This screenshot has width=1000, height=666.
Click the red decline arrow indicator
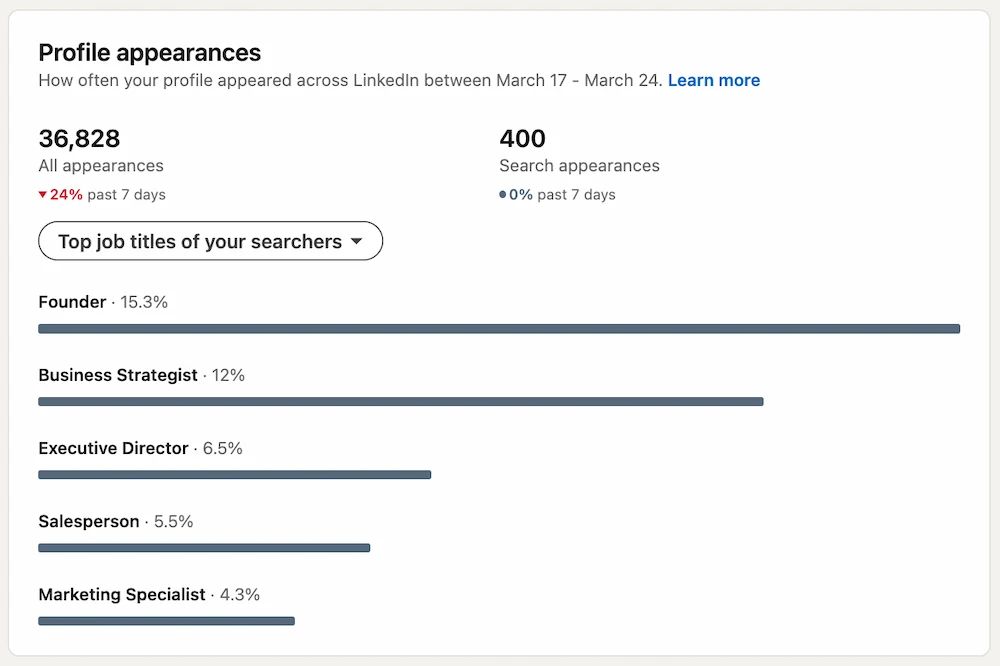pyautogui.click(x=44, y=195)
